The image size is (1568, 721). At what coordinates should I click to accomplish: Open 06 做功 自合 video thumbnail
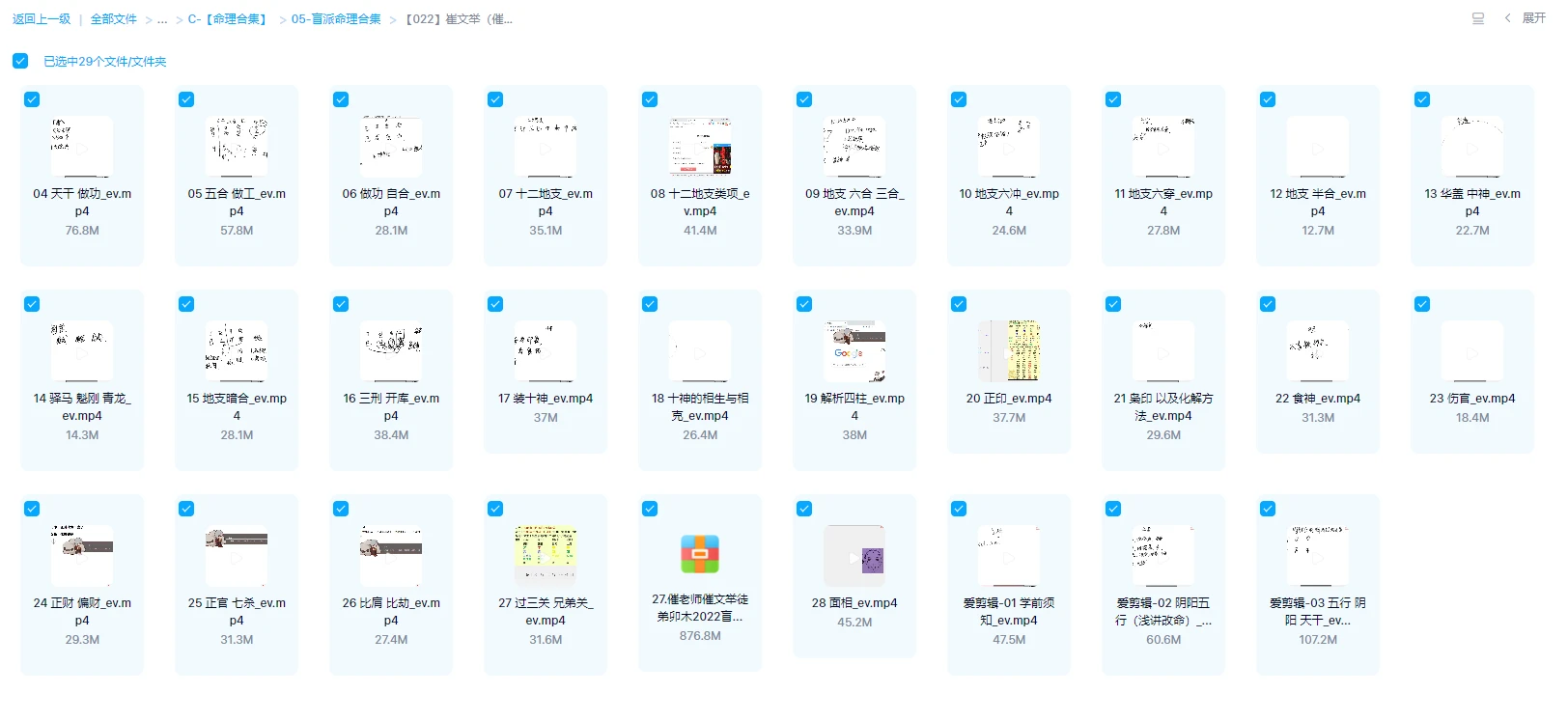tap(391, 147)
